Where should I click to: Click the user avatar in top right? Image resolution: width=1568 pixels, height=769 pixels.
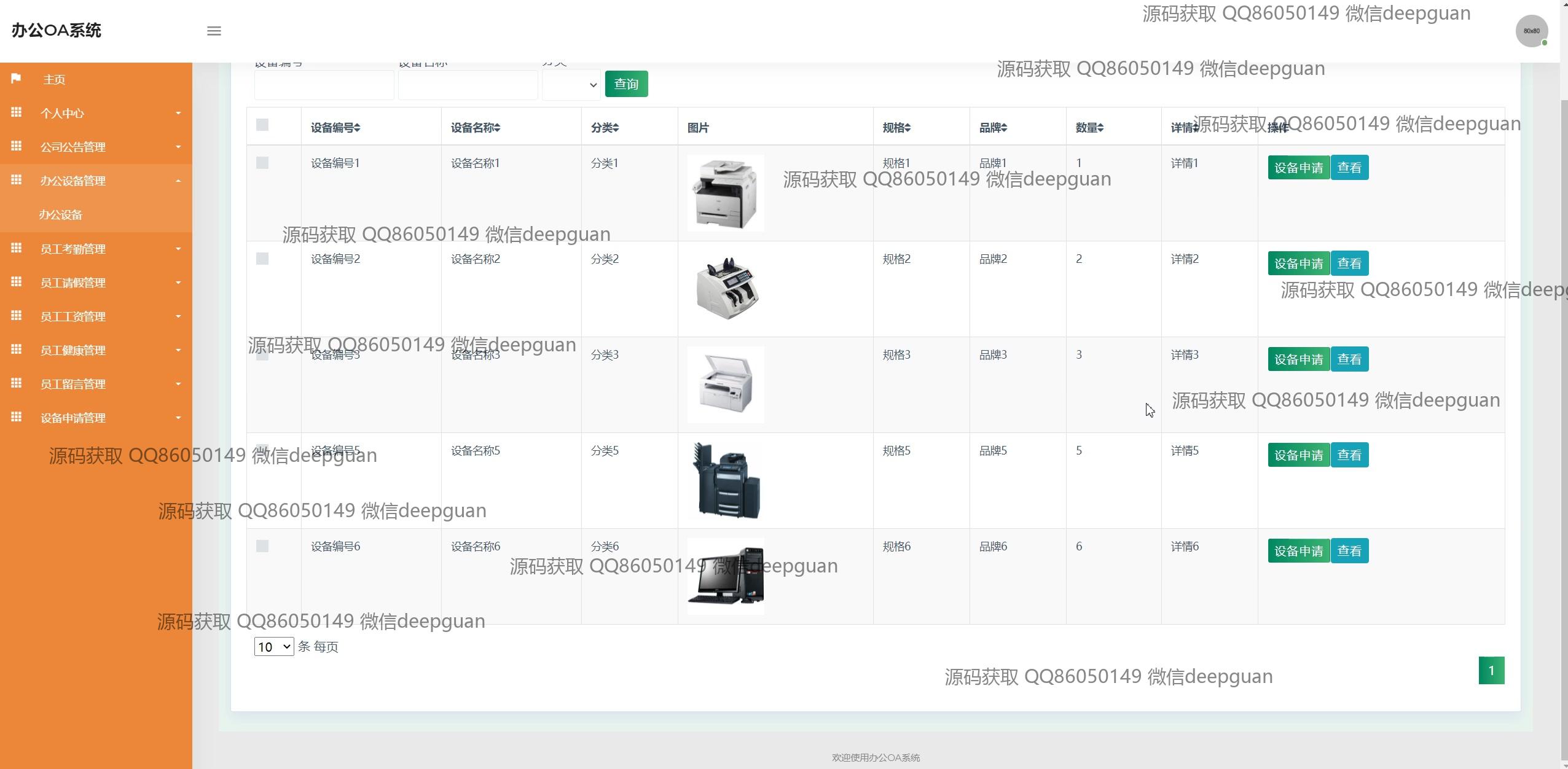(1531, 31)
